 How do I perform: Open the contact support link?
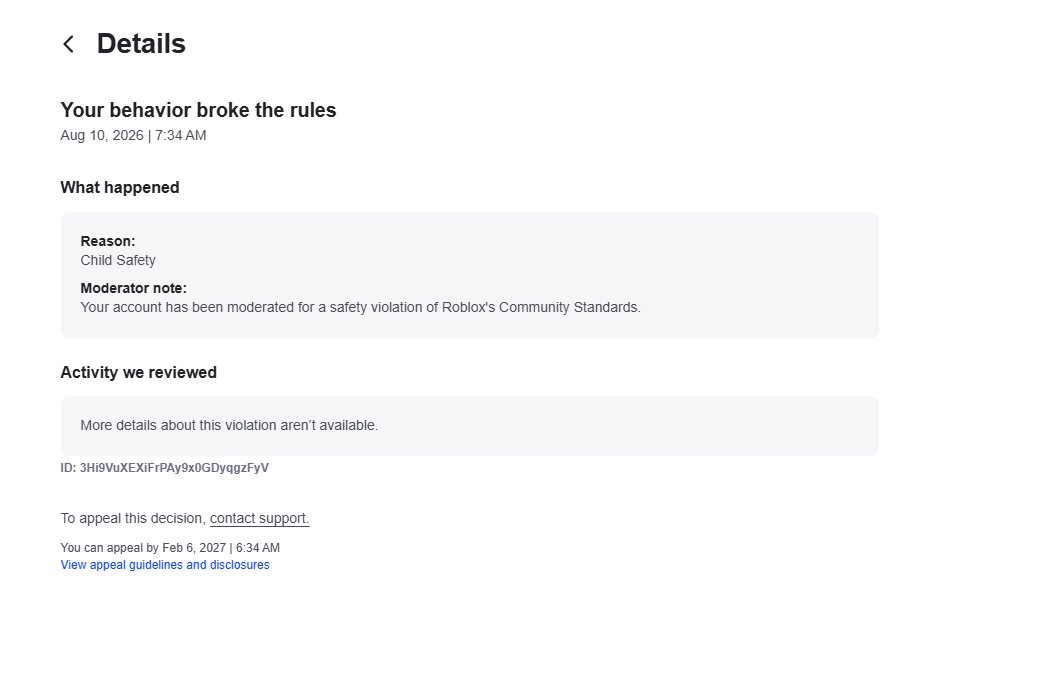click(x=259, y=519)
